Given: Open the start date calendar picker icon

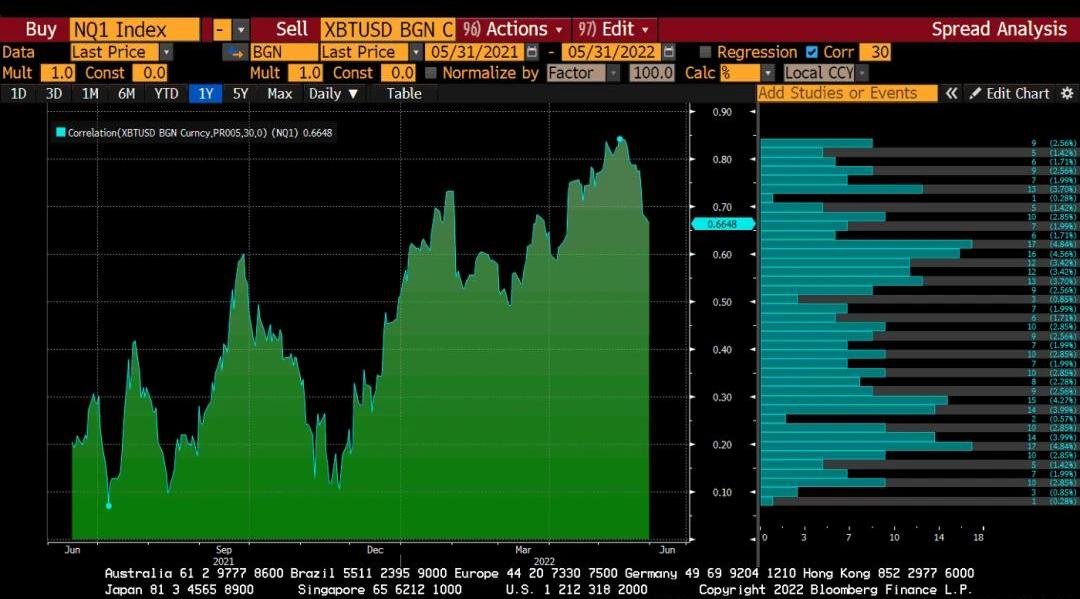Looking at the screenshot, I should coord(532,52).
